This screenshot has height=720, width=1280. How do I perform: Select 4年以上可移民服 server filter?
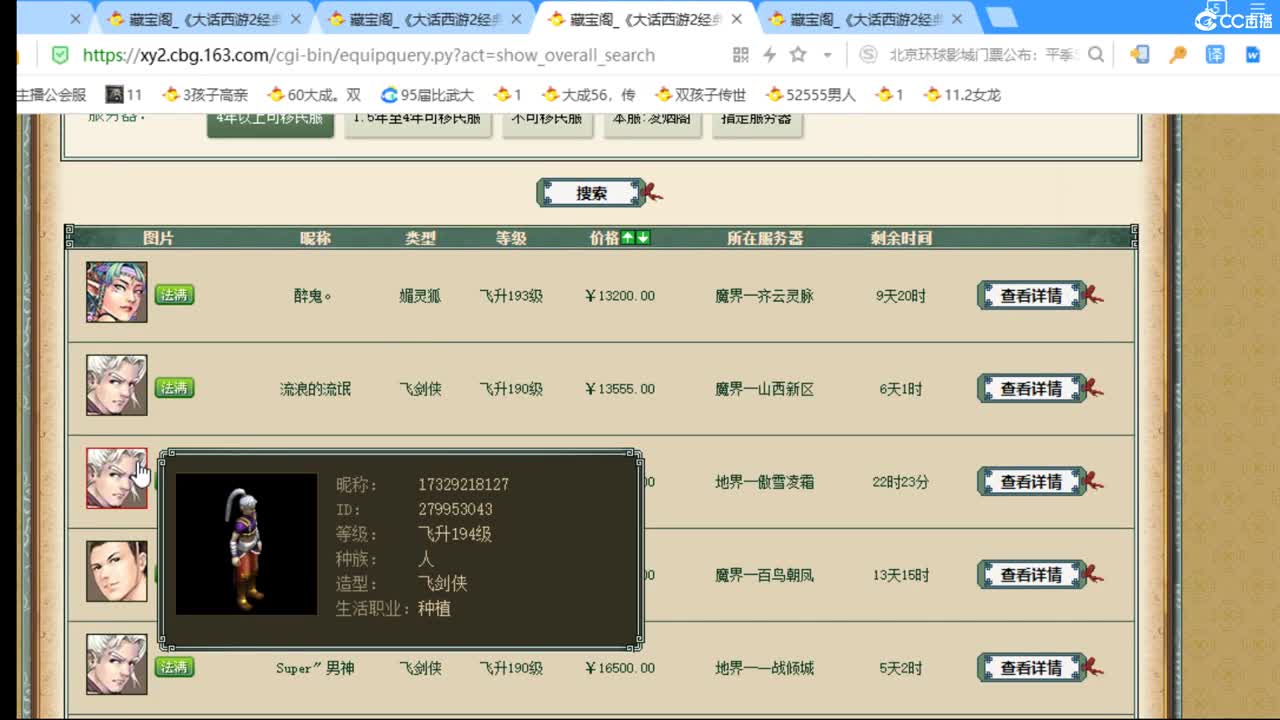click(270, 122)
